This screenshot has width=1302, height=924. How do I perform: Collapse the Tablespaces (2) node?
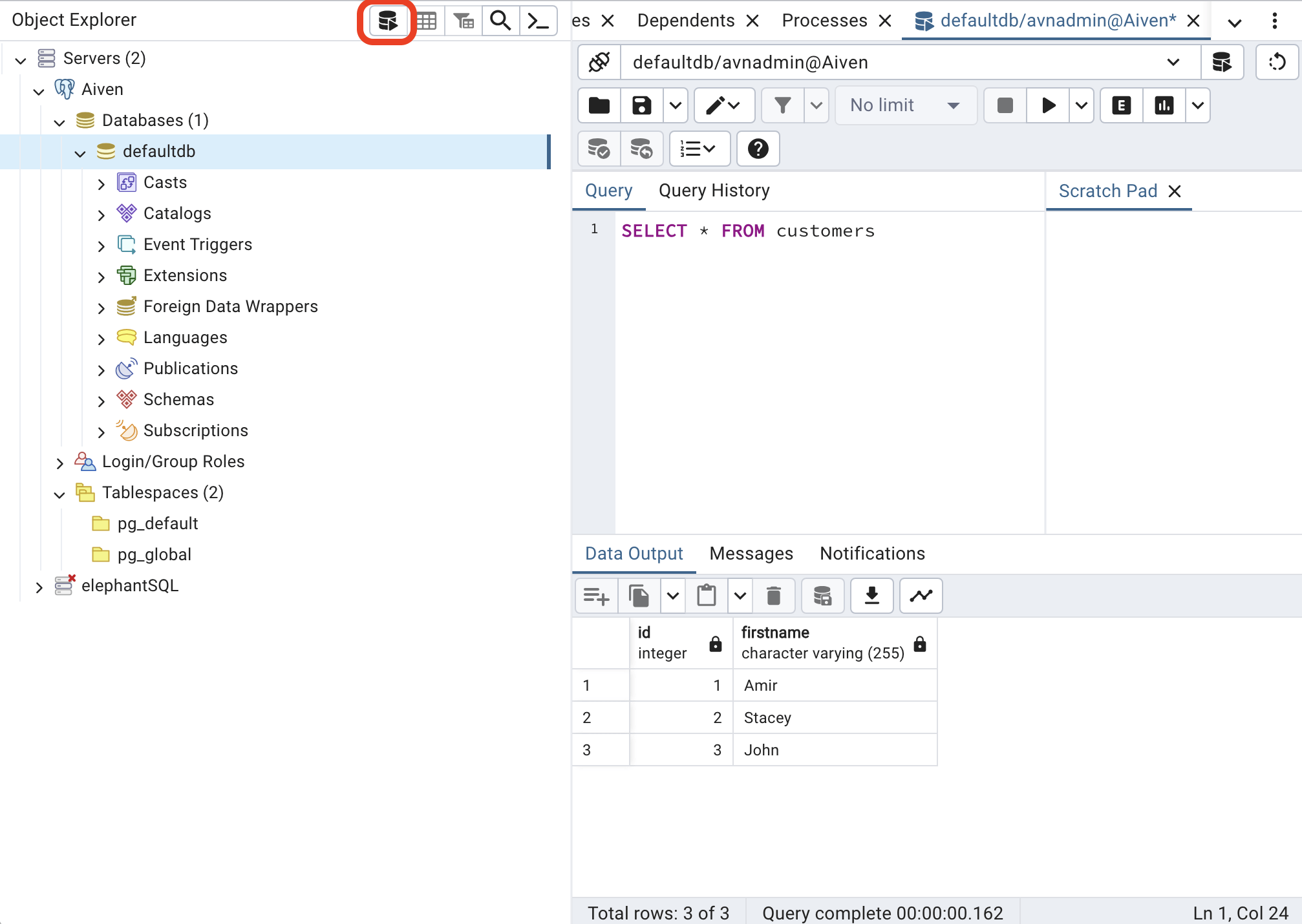[59, 494]
